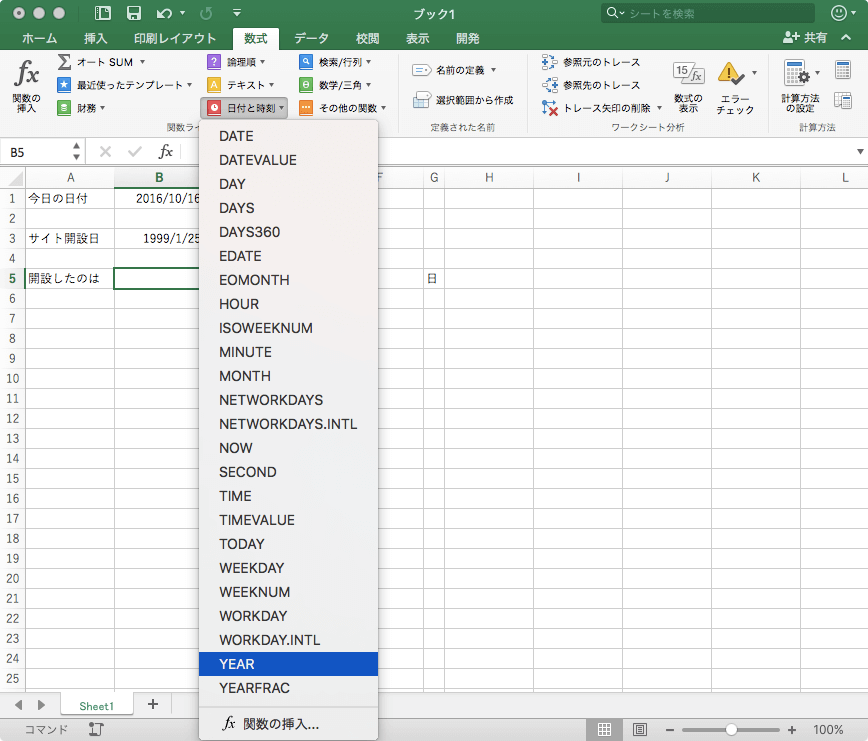Image resolution: width=868 pixels, height=741 pixels.
Task: Go to previous sheet arrow
Action: pyautogui.click(x=19, y=705)
